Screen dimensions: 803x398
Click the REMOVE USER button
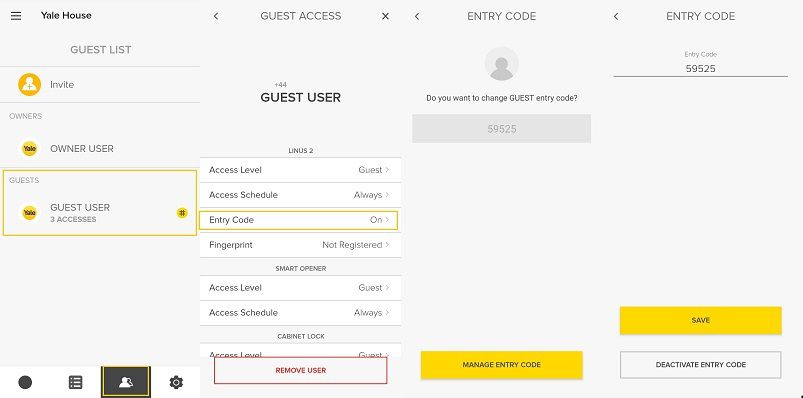[x=301, y=370]
